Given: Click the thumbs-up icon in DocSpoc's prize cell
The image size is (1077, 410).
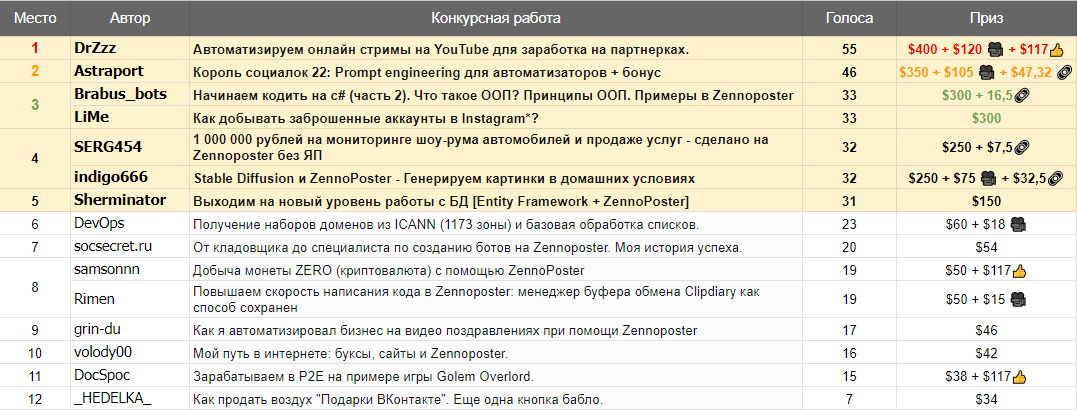Looking at the screenshot, I should pos(1019,376).
